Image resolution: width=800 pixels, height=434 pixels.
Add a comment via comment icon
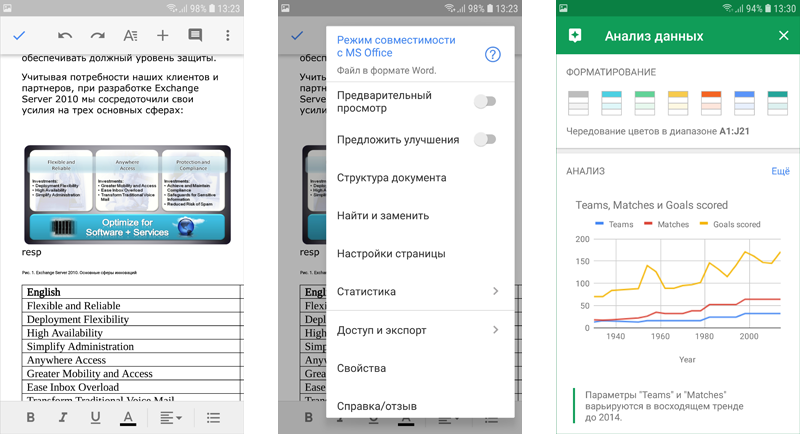[195, 35]
